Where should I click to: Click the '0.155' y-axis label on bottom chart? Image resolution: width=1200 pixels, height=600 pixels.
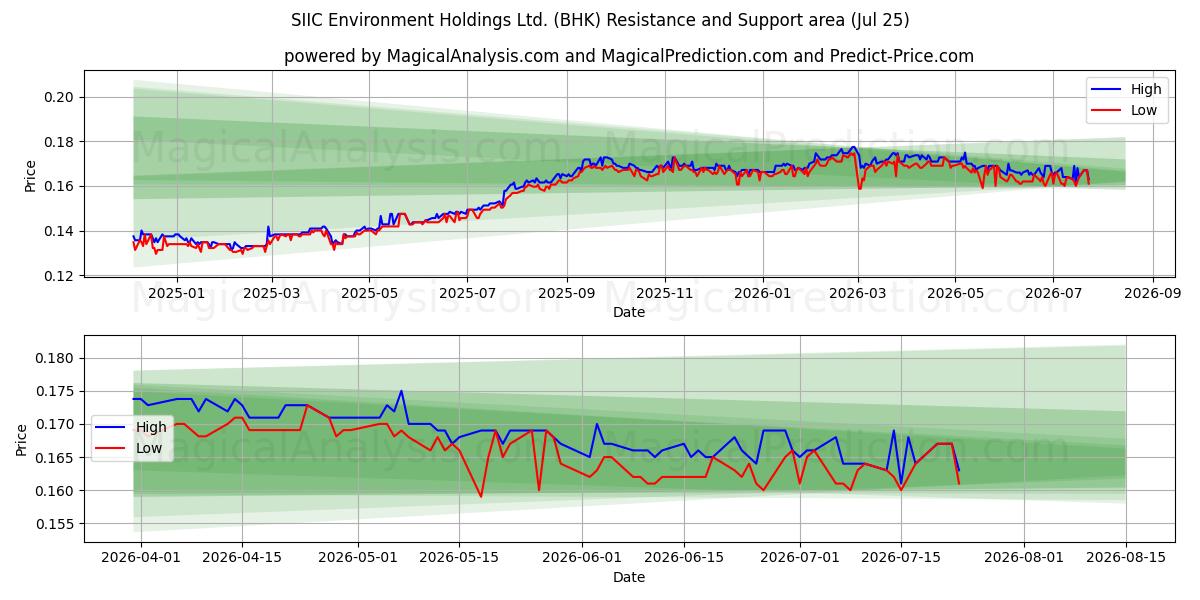56,524
